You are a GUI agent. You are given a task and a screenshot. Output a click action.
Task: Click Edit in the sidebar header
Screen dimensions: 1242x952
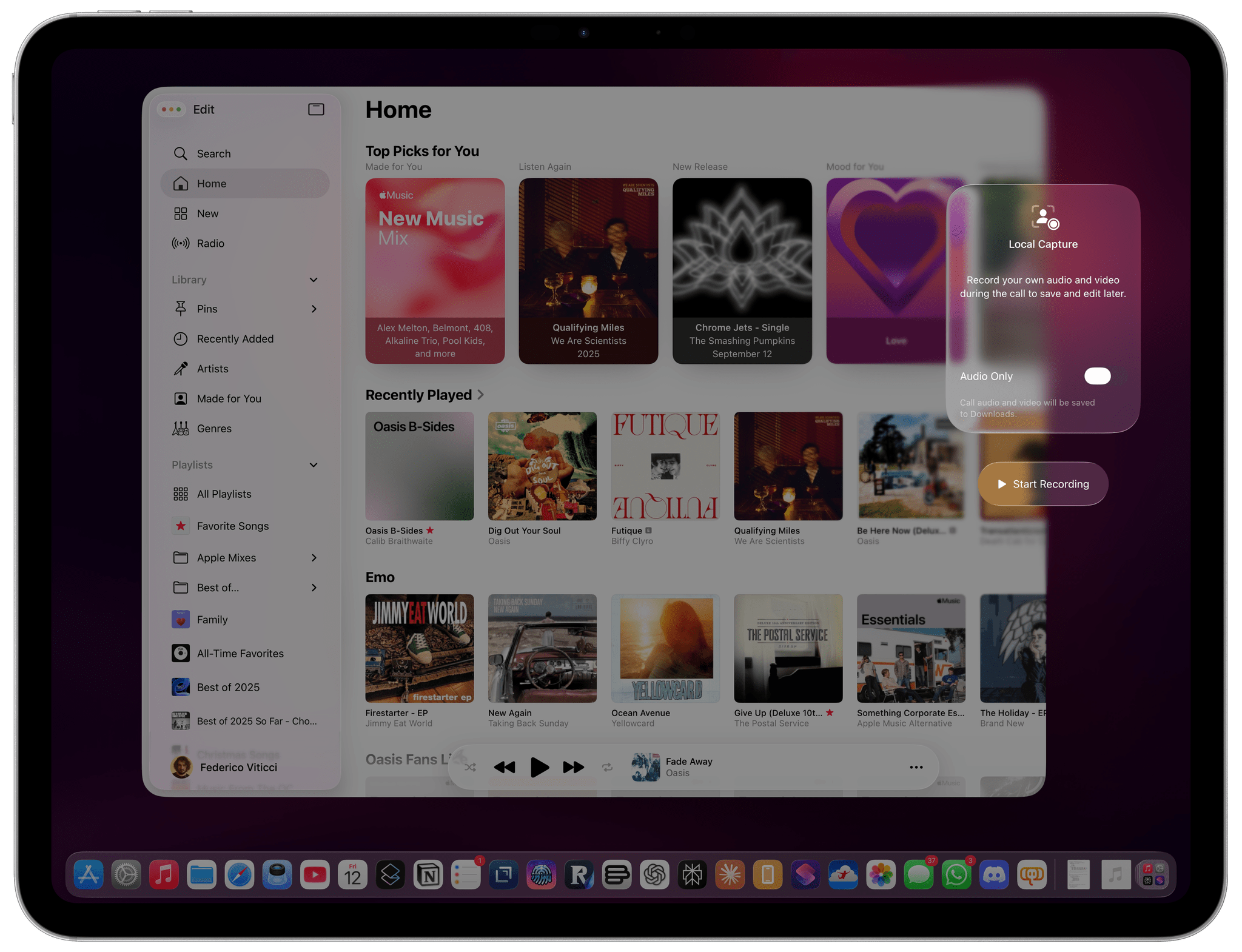coord(203,109)
